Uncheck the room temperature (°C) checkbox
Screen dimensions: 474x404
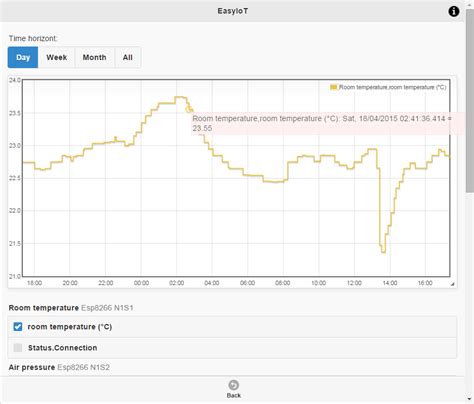[18, 327]
